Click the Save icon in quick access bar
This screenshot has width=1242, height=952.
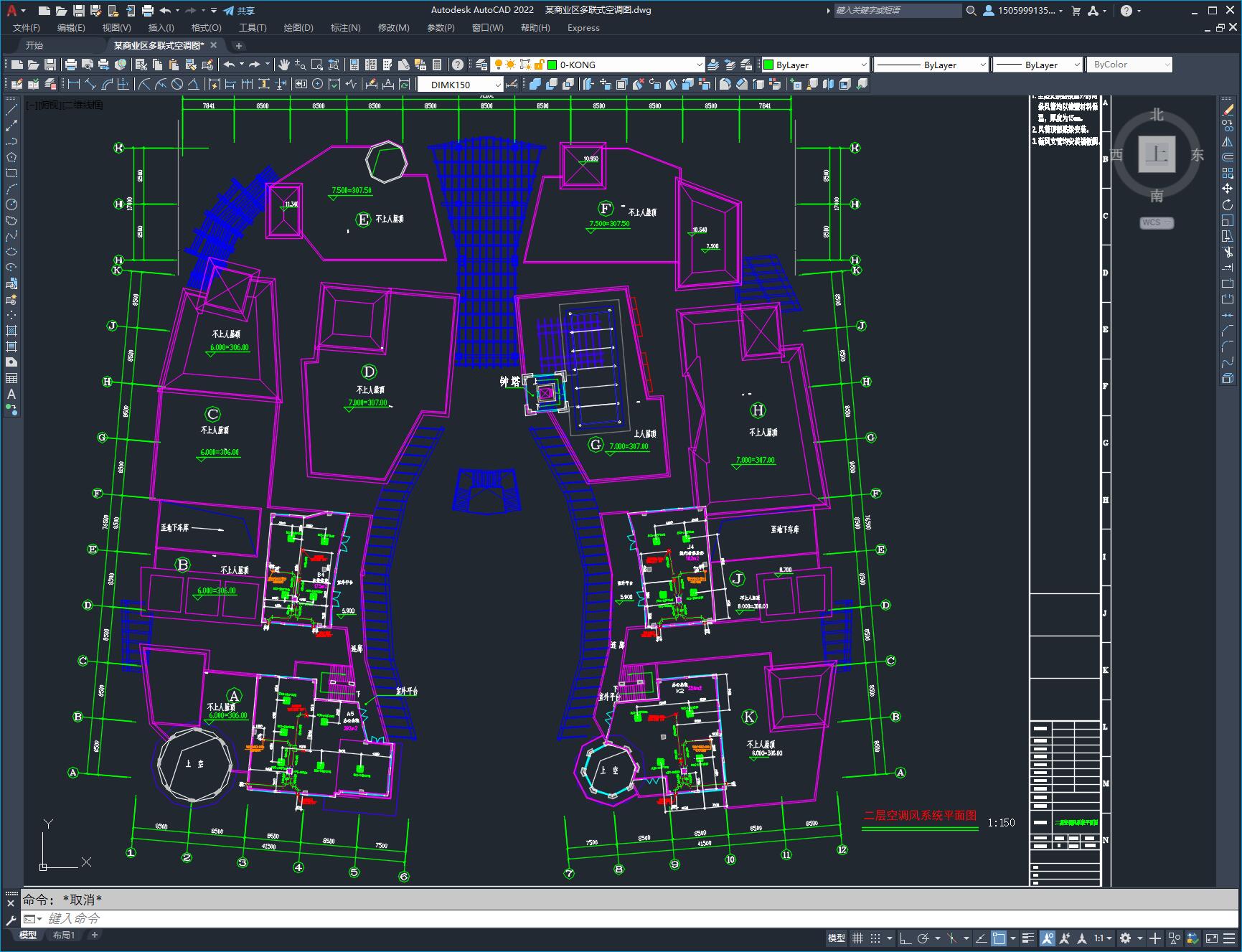coord(79,10)
